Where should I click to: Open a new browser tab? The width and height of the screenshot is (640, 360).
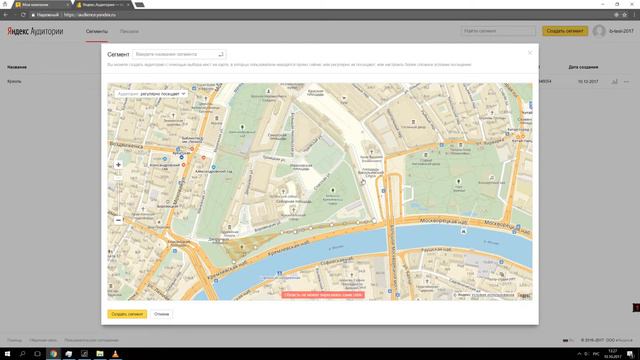(x=139, y=5)
